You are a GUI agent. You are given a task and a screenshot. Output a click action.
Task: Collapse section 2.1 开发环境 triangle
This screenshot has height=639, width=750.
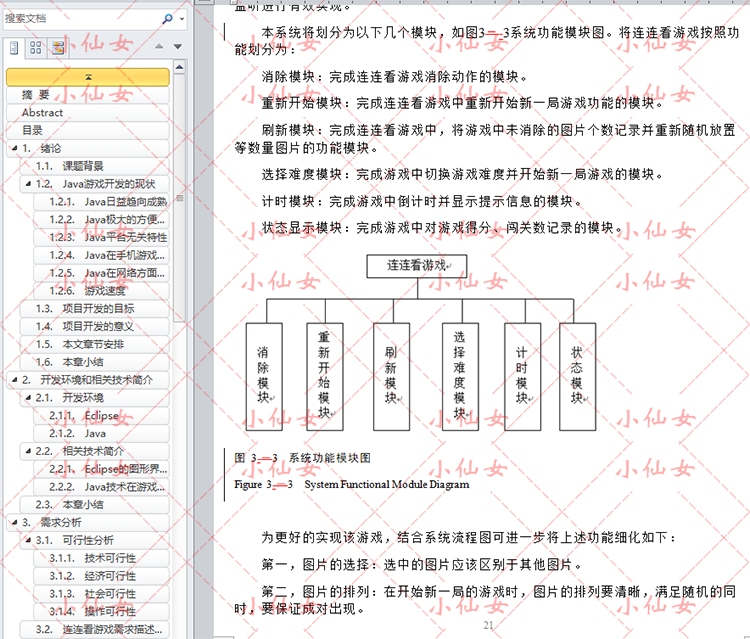coord(28,397)
